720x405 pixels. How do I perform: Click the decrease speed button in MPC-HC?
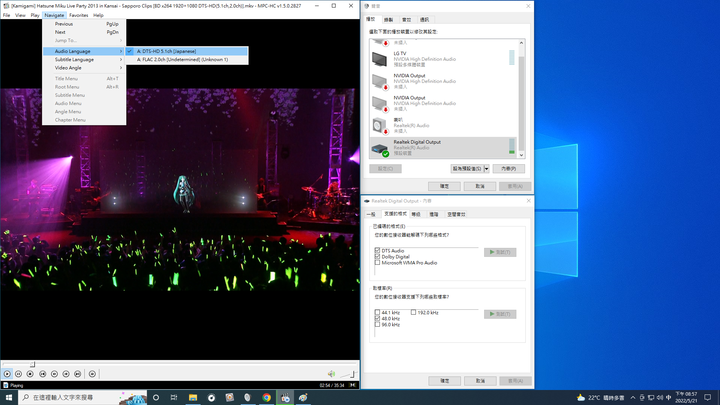[54, 374]
